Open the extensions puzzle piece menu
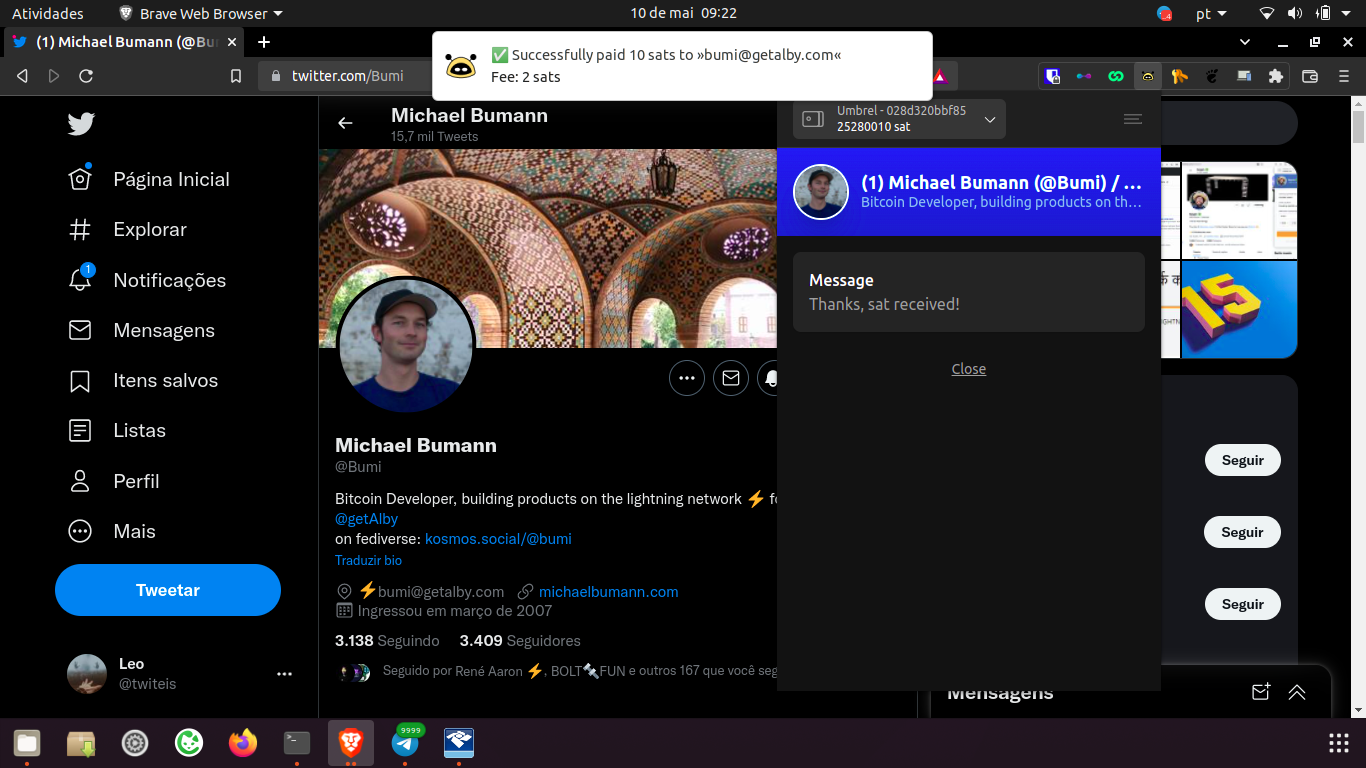1366x768 pixels. [1275, 76]
